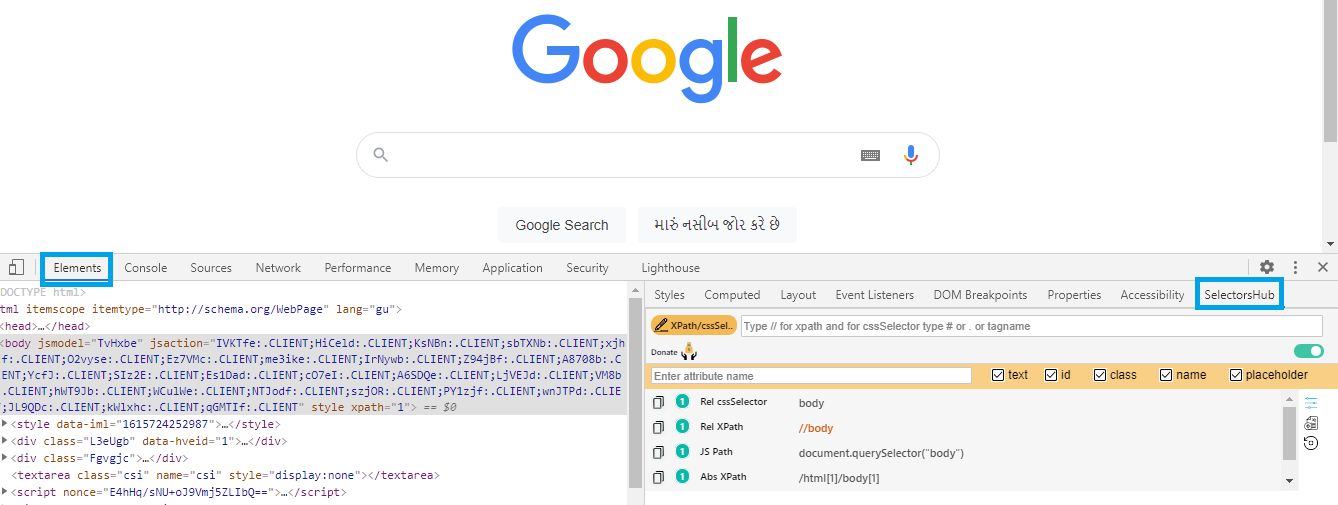Image resolution: width=1338 pixels, height=505 pixels.
Task: Open the DevTools three-dot customize menu
Action: tap(1295, 267)
